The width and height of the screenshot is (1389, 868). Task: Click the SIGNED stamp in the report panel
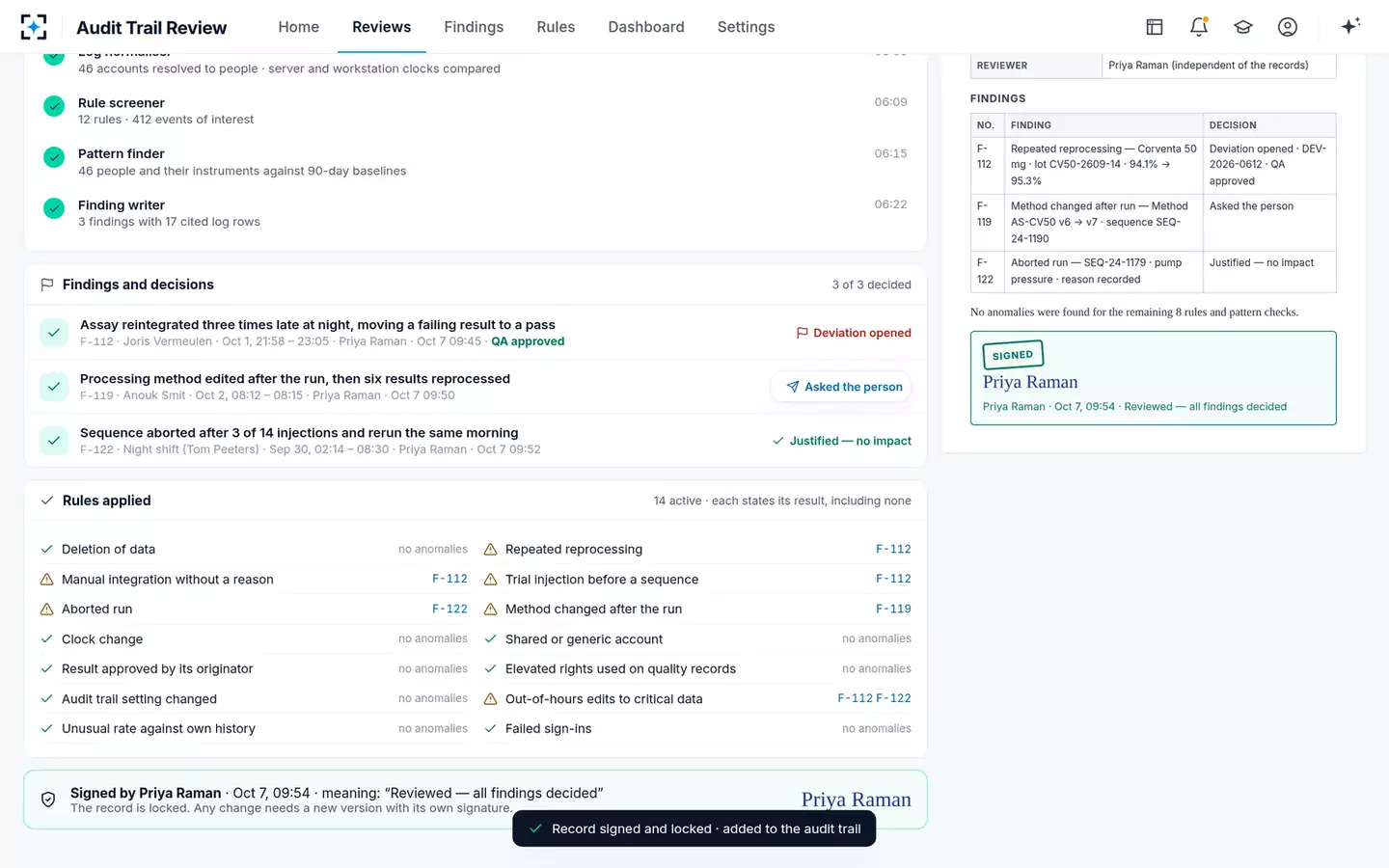coord(1013,355)
